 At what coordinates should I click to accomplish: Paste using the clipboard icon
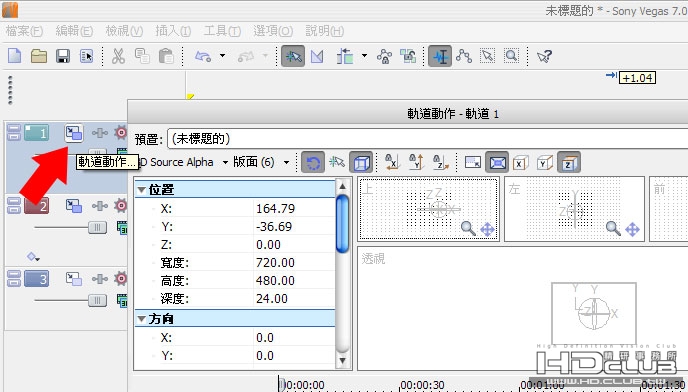click(x=166, y=56)
